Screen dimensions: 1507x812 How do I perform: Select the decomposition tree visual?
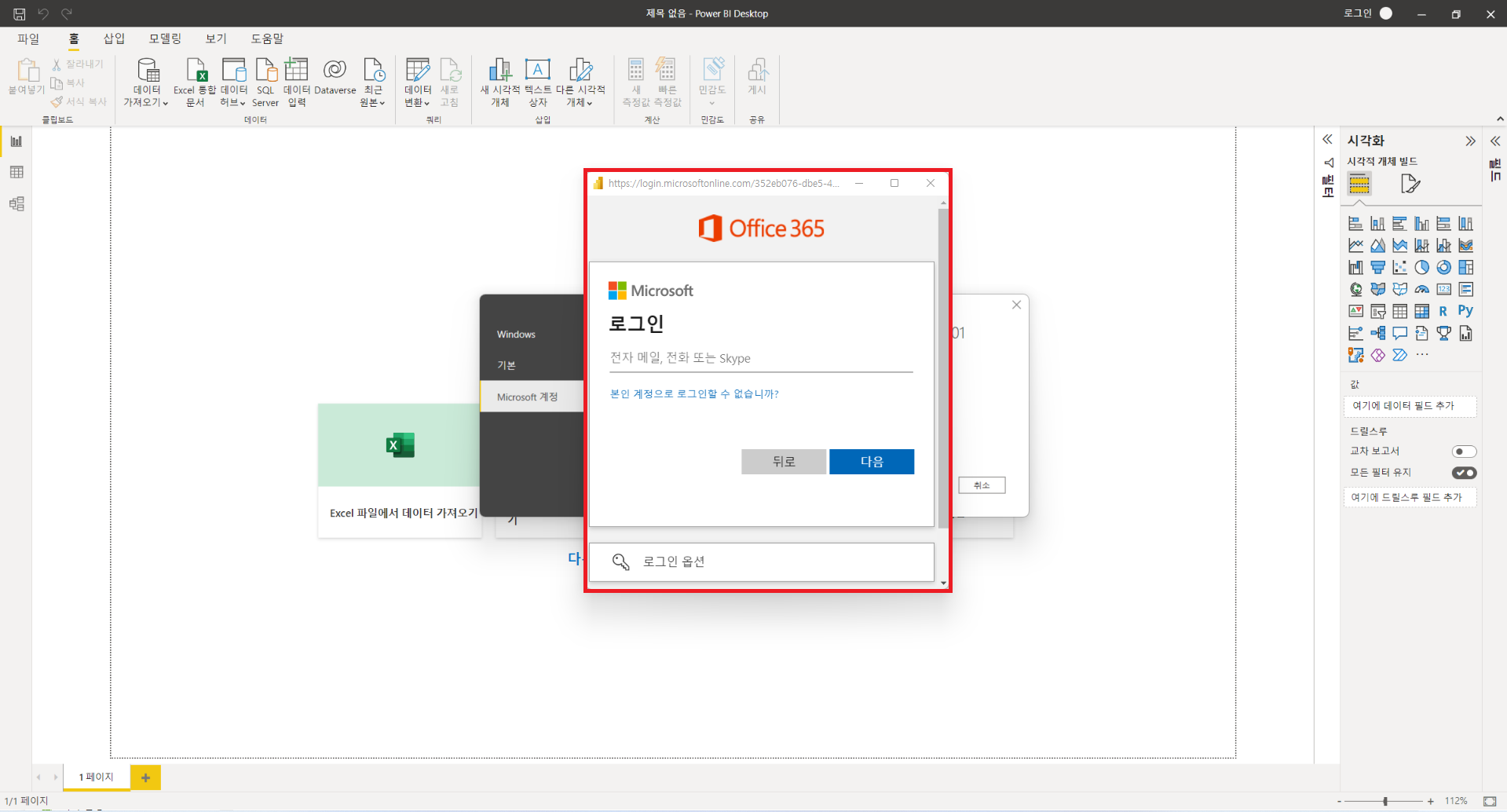[x=1377, y=334]
